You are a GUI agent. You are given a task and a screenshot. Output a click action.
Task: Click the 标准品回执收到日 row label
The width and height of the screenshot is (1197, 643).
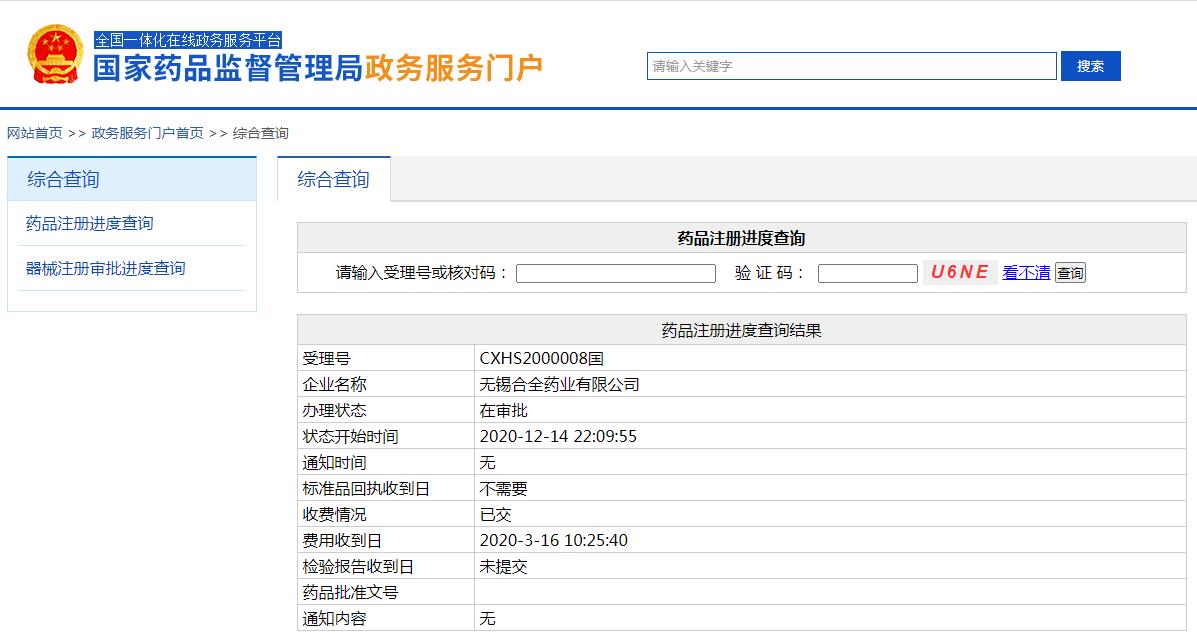366,489
